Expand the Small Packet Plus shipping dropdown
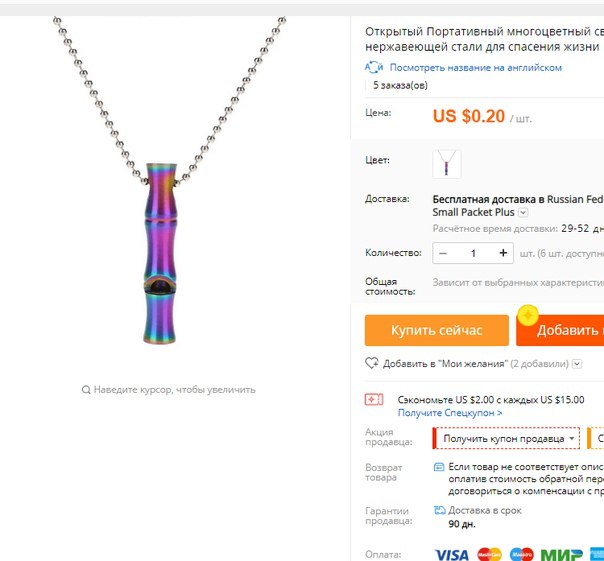This screenshot has width=604, height=561. [x=523, y=212]
